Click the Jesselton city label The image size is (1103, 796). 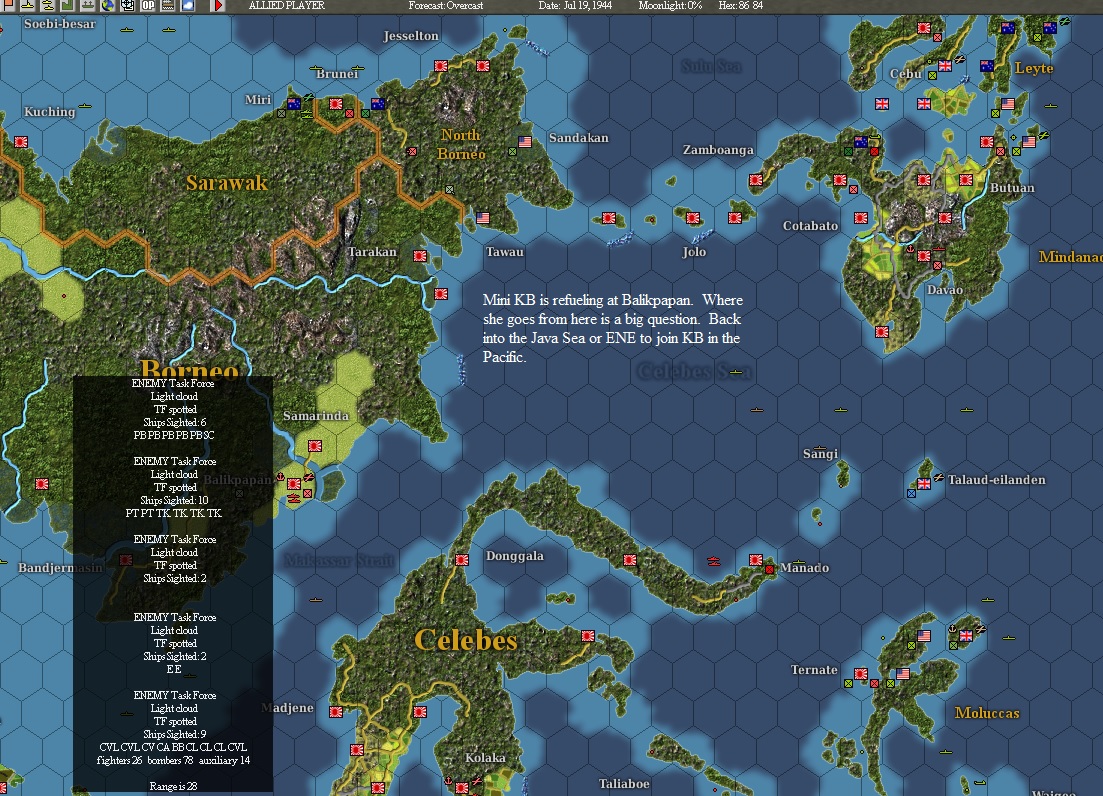tap(411, 36)
